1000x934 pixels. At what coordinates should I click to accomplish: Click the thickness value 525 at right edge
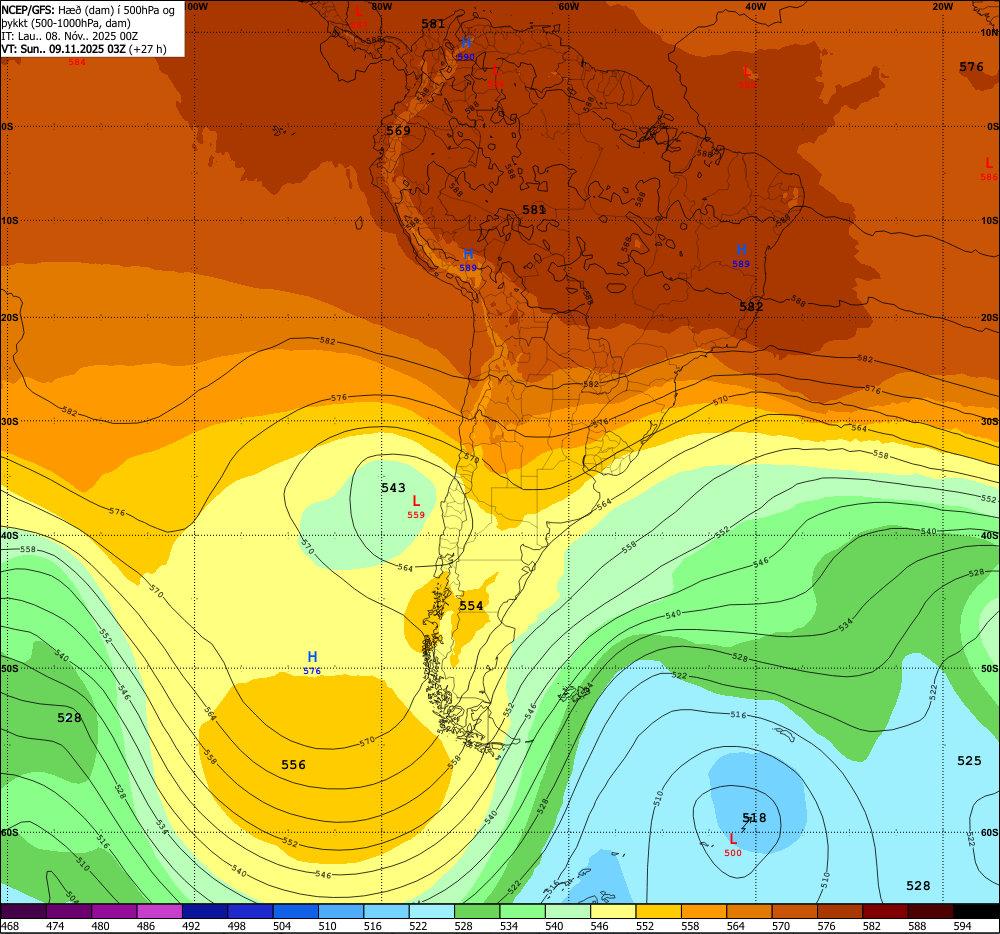coord(969,761)
